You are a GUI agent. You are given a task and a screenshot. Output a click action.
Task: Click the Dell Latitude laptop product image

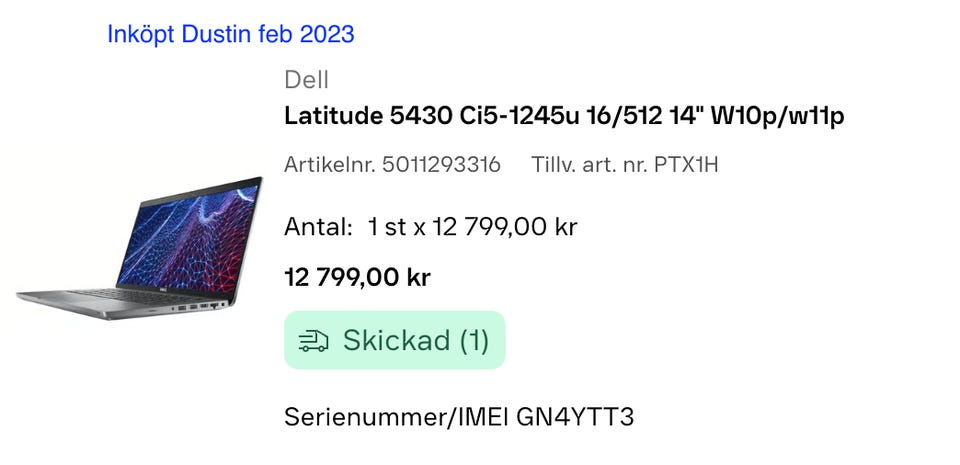click(140, 248)
